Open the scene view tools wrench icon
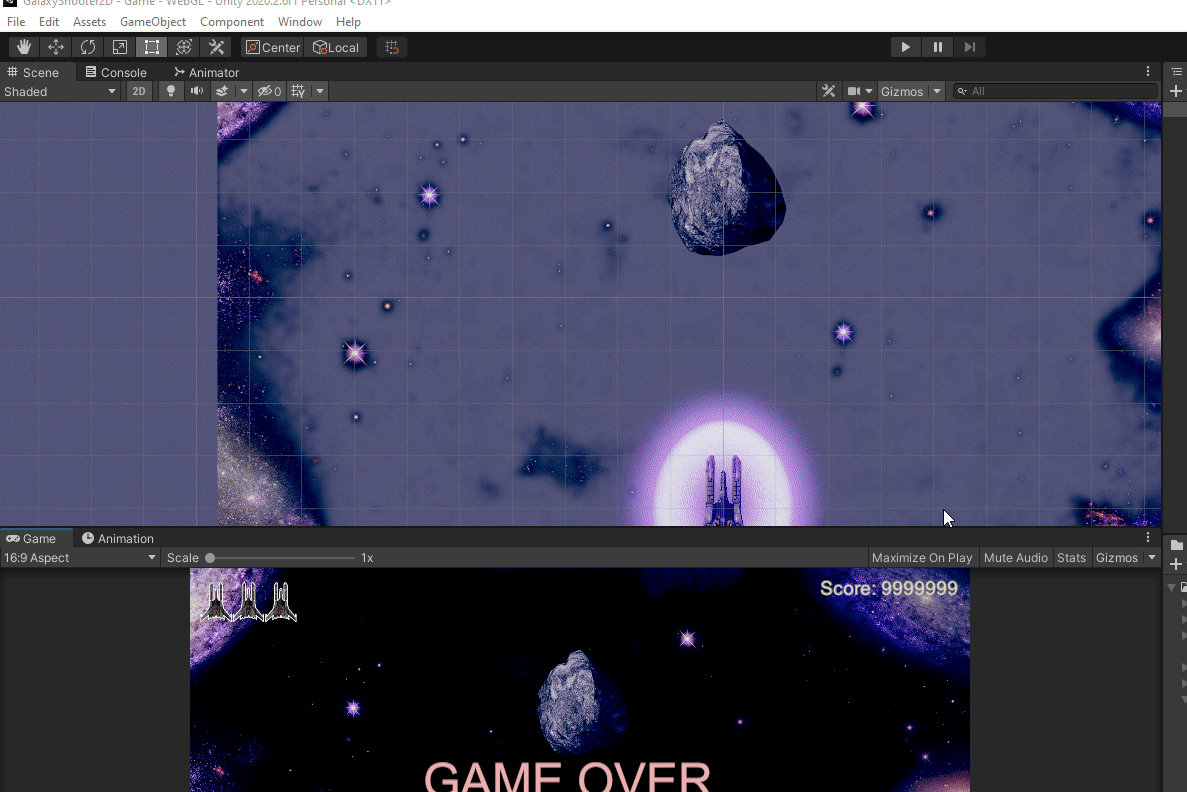 coord(828,92)
